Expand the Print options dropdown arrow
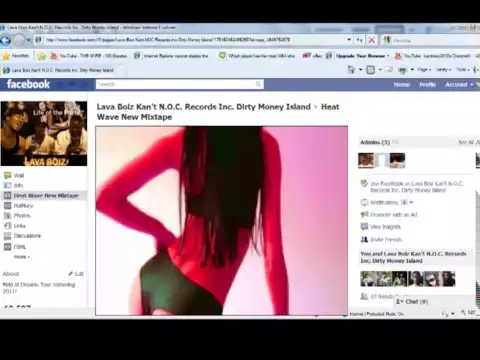 pos(412,70)
